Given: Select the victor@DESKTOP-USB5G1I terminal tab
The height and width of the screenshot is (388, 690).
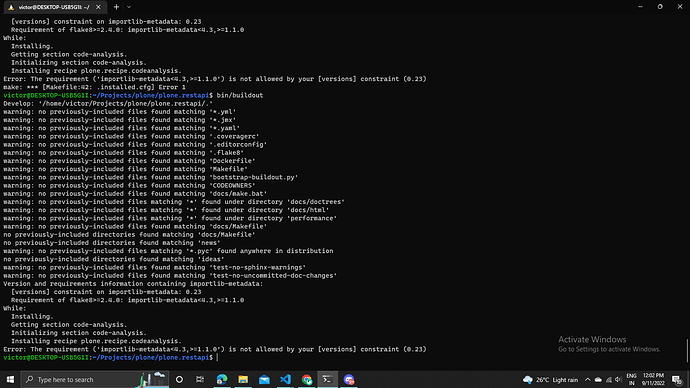Looking at the screenshot, I should click(54, 7).
